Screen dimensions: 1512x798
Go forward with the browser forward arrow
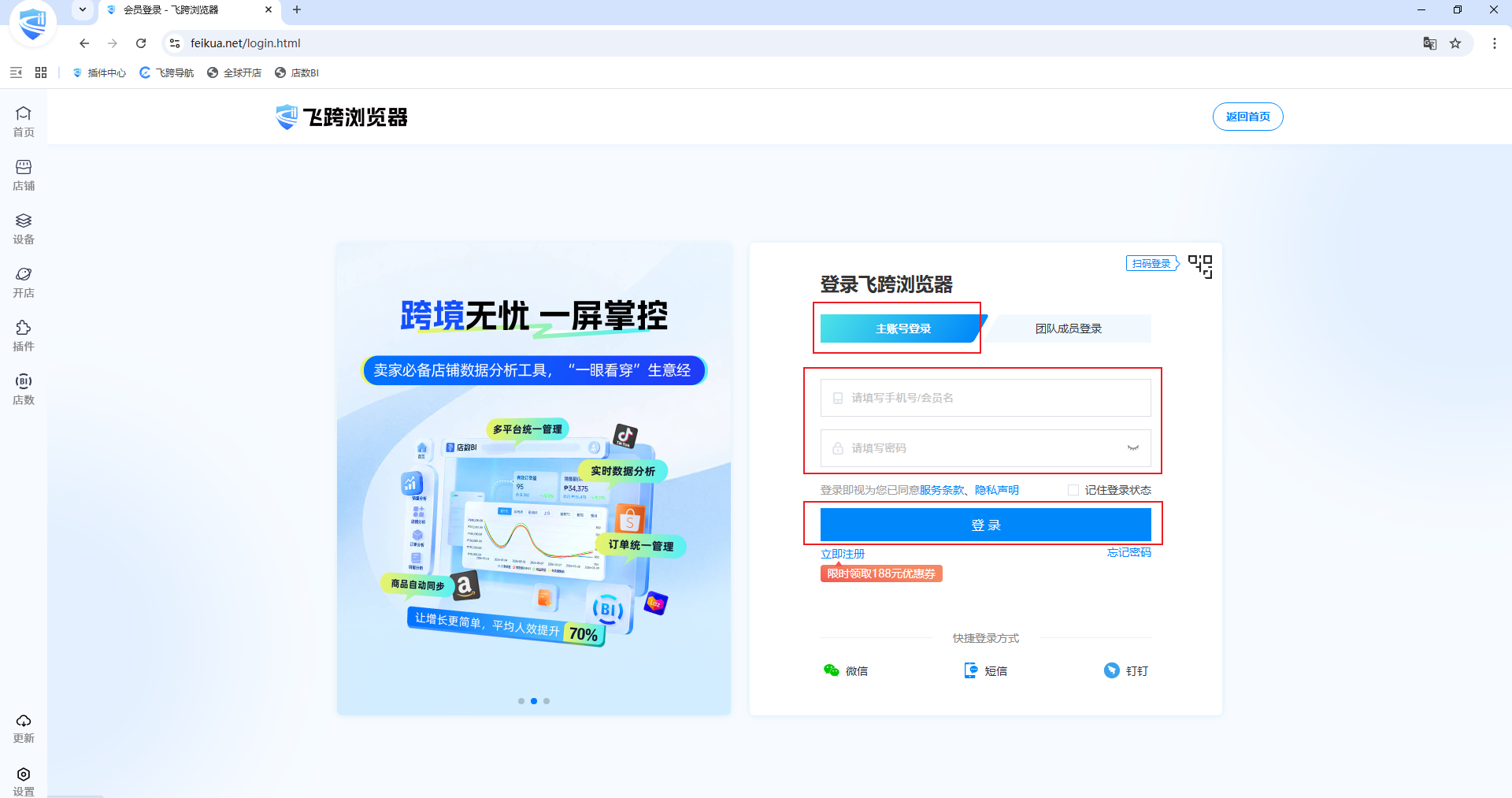pyautogui.click(x=113, y=43)
